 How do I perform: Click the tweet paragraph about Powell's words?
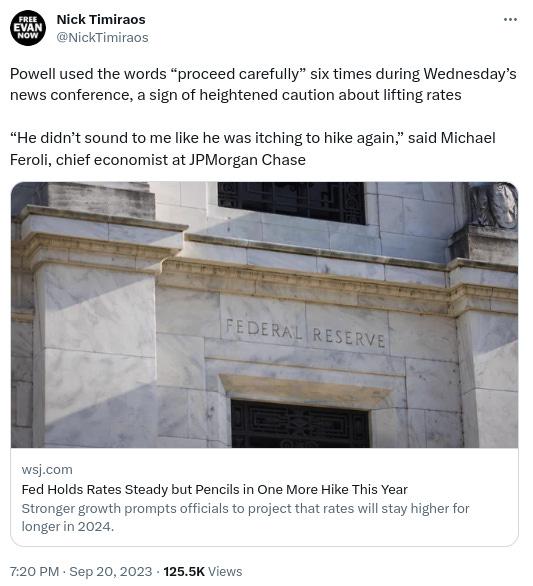click(x=263, y=84)
